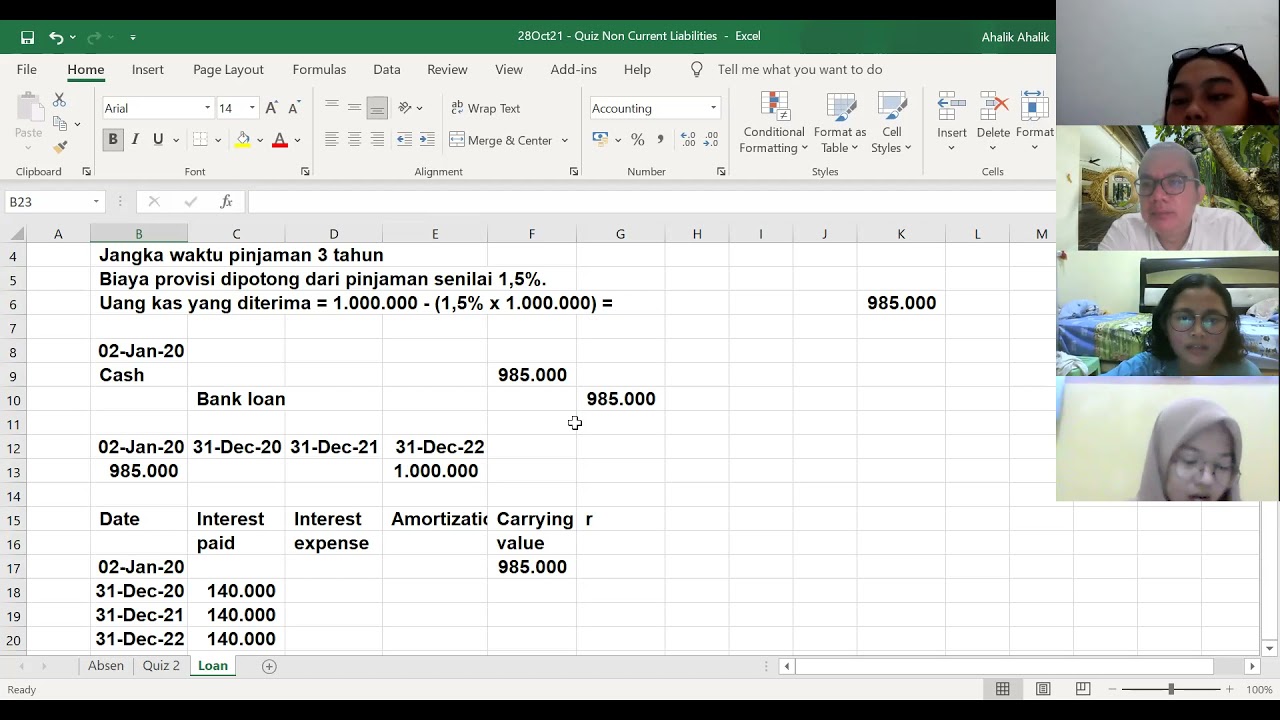
Task: Open the font color dropdown arrow
Action: tap(297, 140)
